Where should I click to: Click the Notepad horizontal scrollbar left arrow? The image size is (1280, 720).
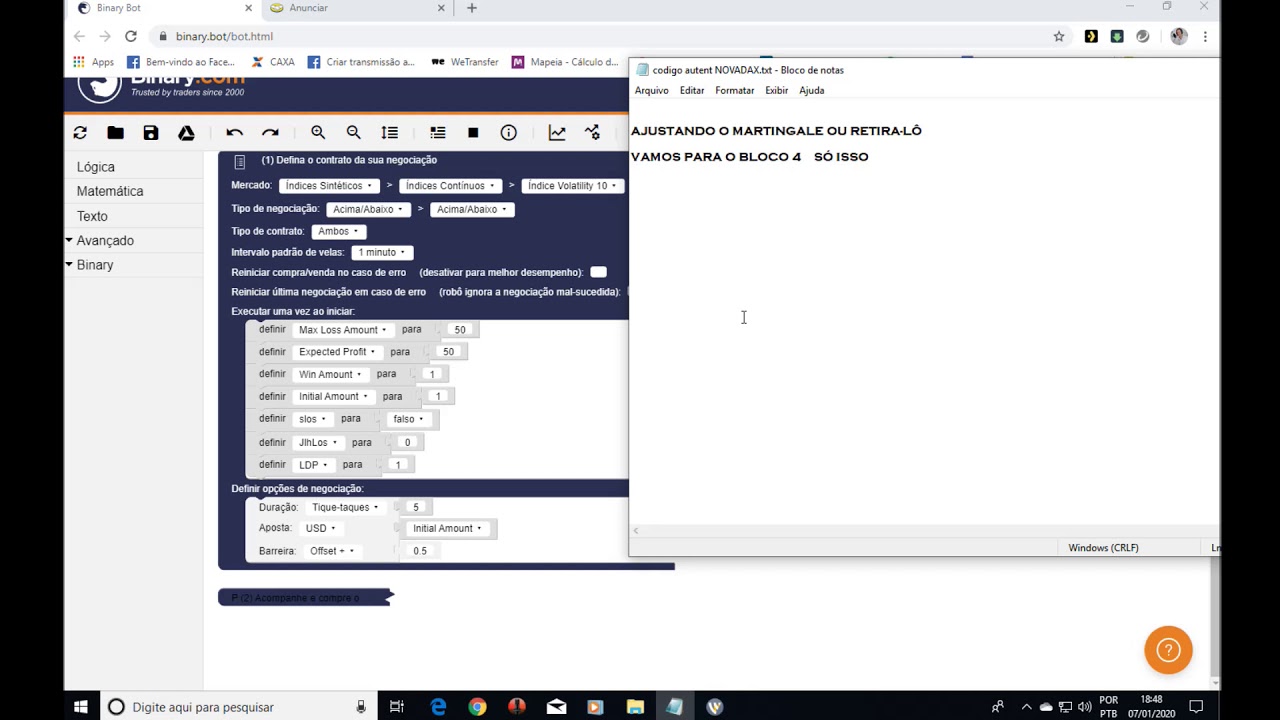tap(636, 531)
